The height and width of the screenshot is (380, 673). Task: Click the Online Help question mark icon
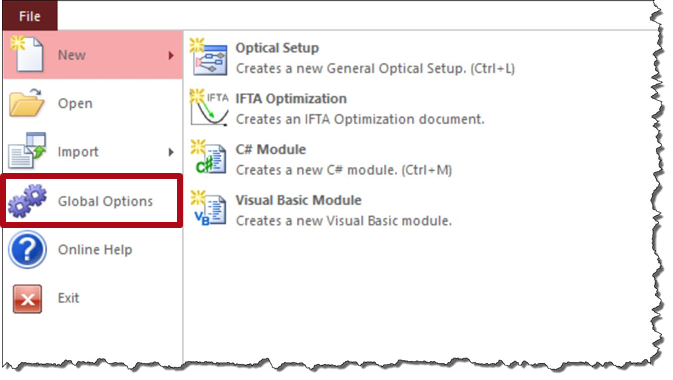pyautogui.click(x=27, y=249)
